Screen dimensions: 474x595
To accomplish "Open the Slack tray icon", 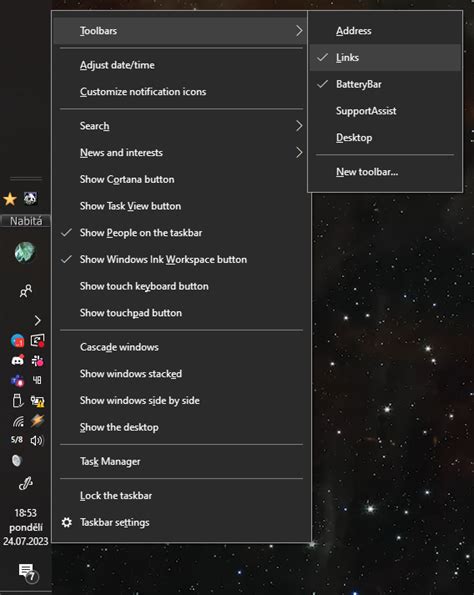I will click(37, 360).
